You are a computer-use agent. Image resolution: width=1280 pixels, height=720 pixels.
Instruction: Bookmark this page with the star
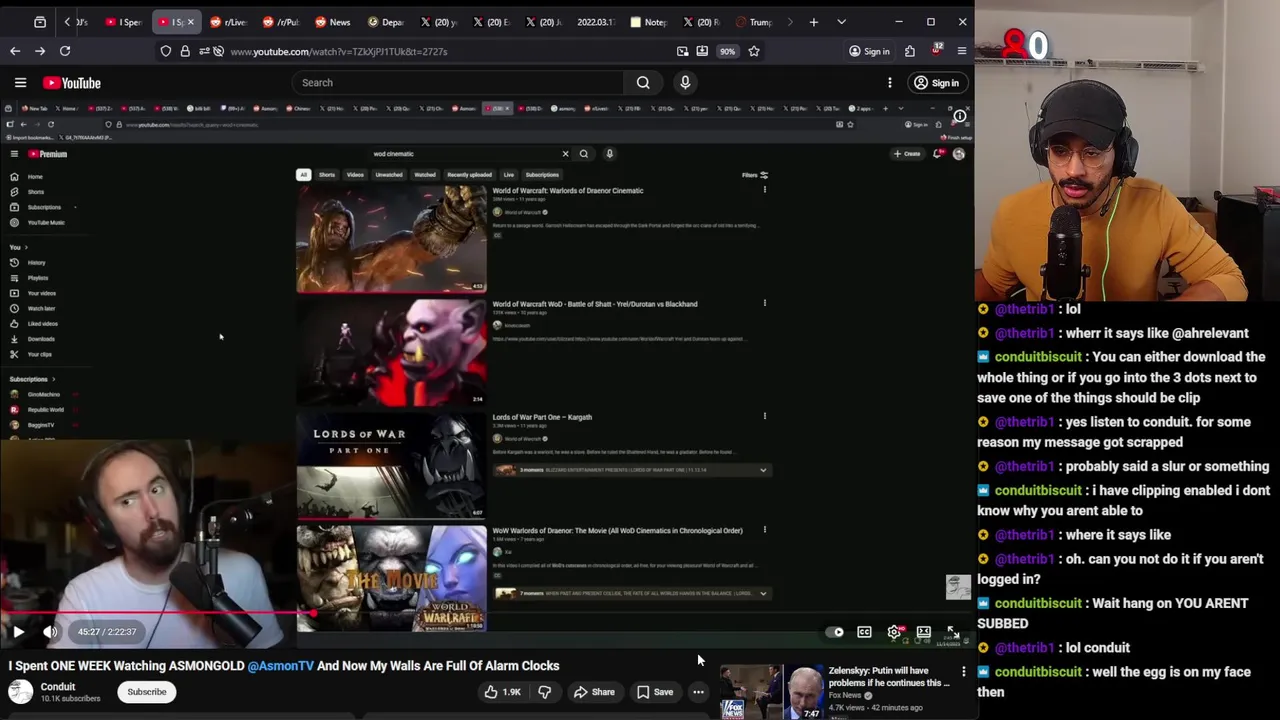[754, 51]
